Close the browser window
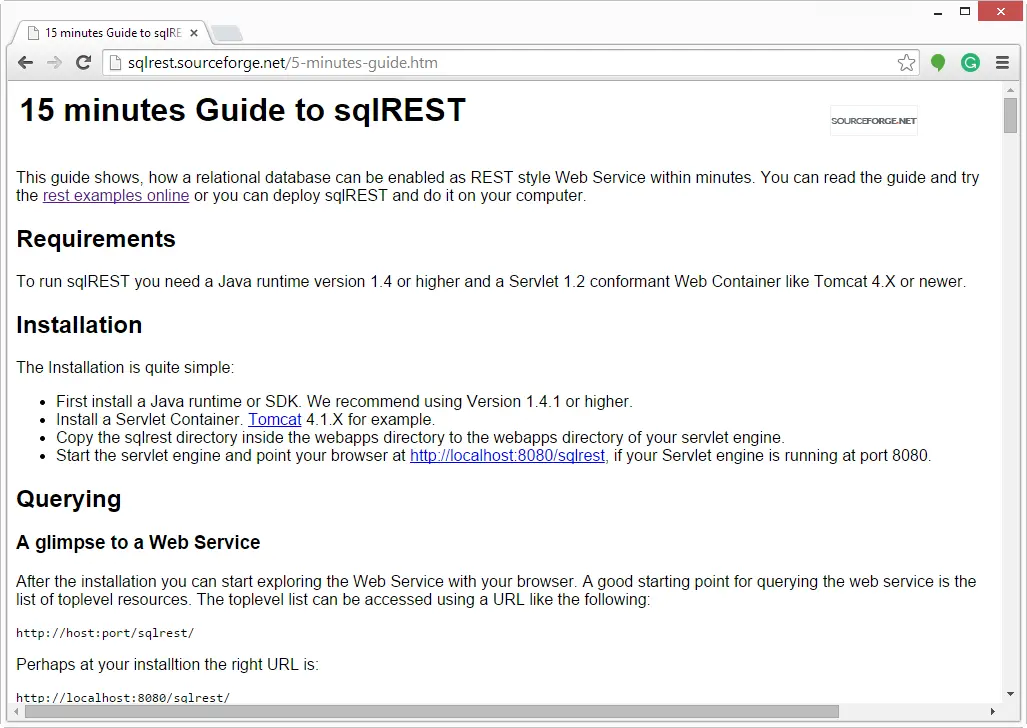 [x=1000, y=12]
